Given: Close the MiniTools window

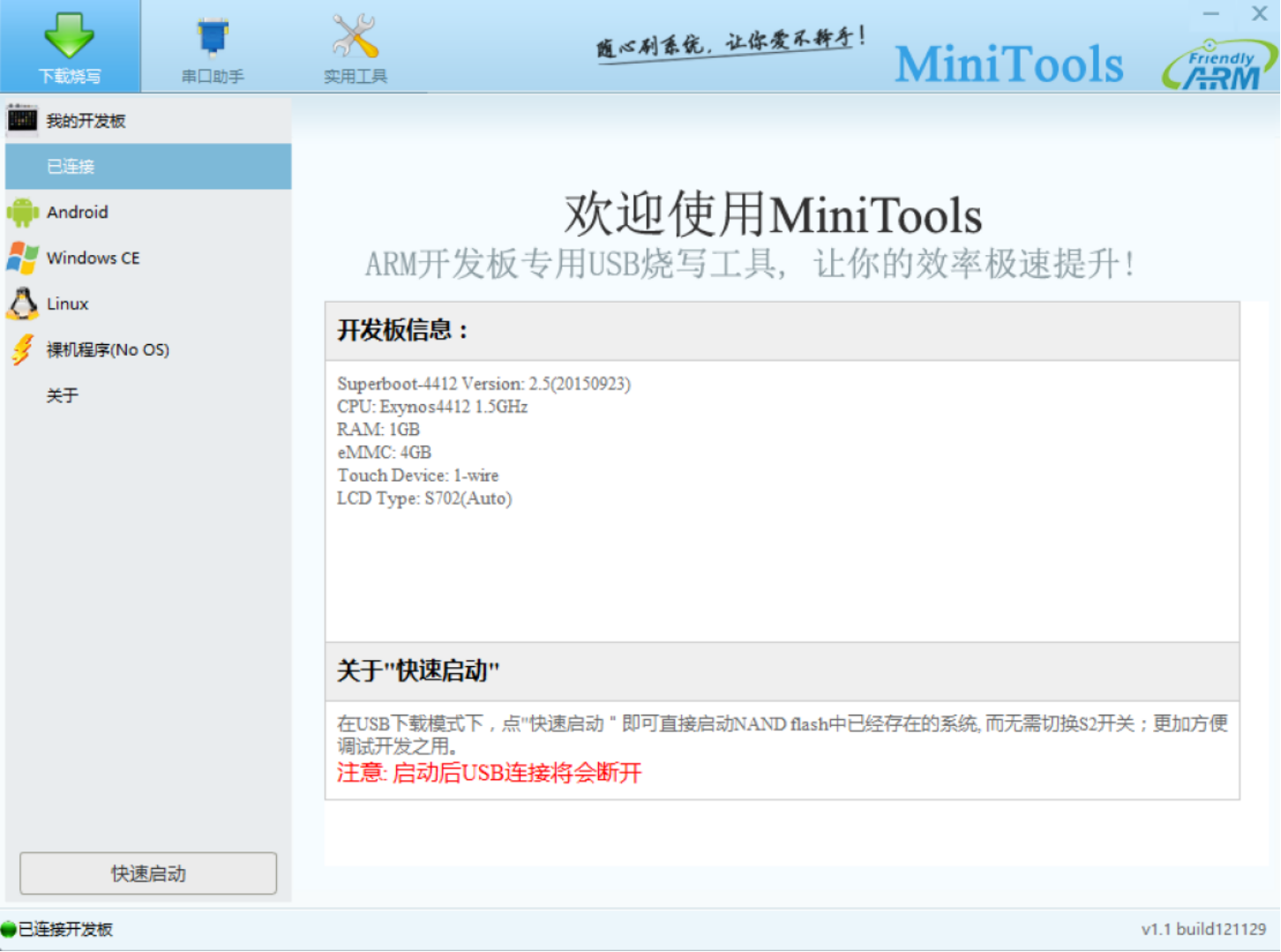Looking at the screenshot, I should click(x=1260, y=14).
